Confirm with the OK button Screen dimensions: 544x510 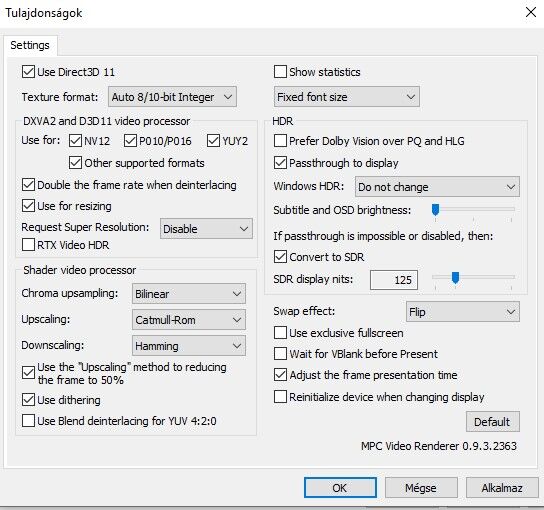340,487
